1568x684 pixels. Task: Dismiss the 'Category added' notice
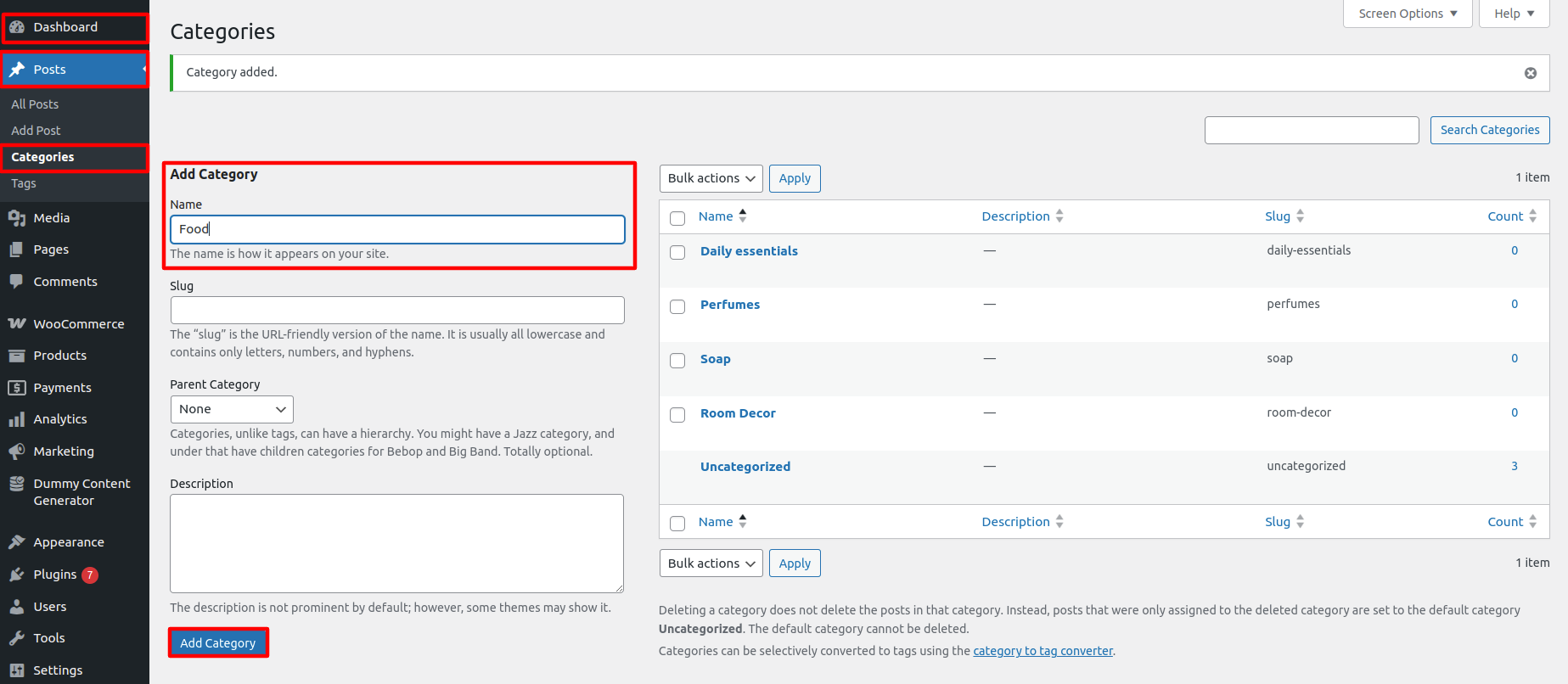tap(1530, 73)
